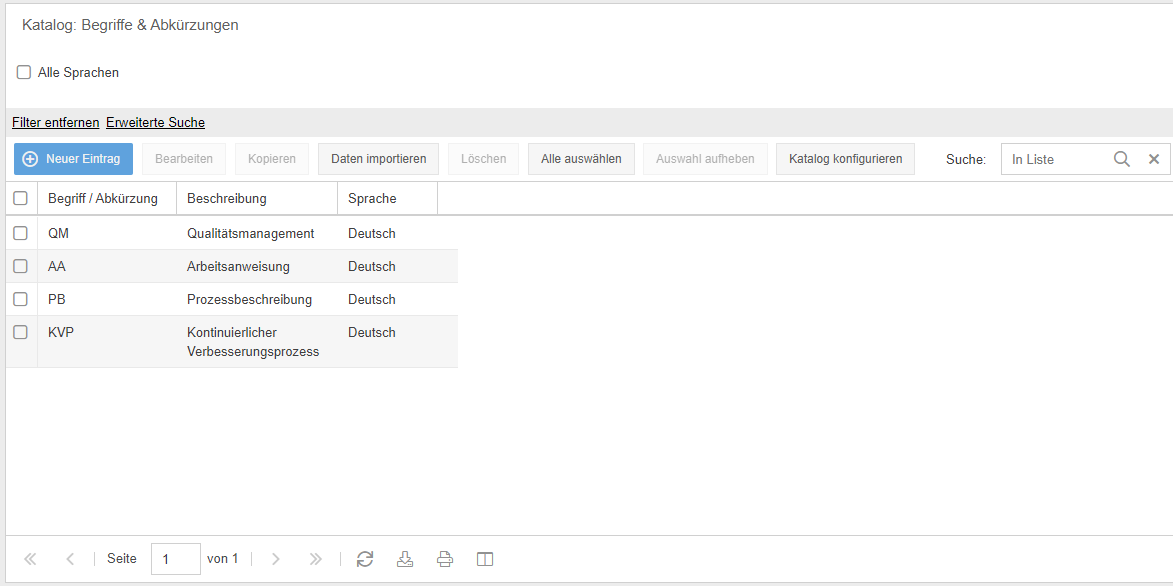
Task: Enable the Alle Sprachen checkbox
Action: (24, 72)
